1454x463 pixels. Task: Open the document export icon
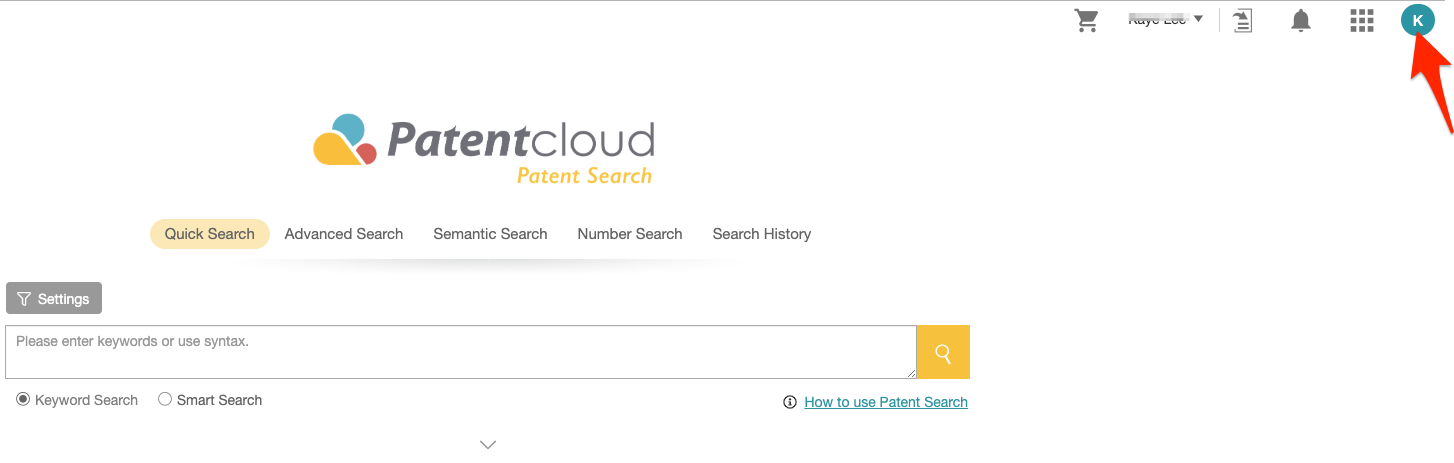[1243, 20]
